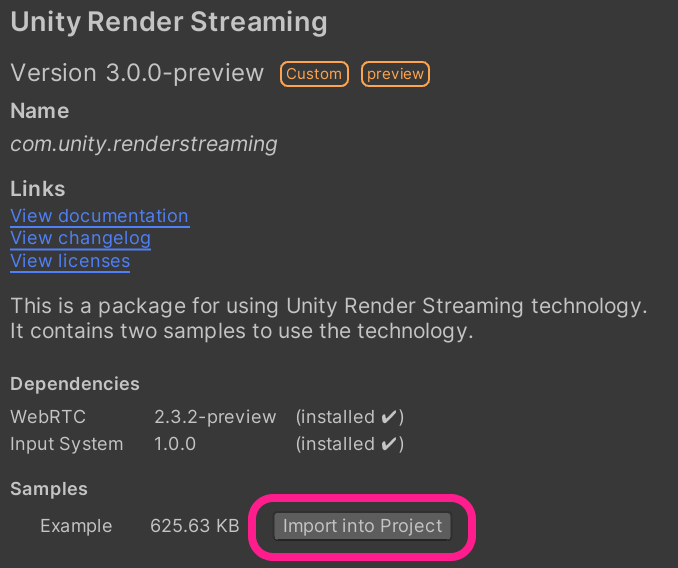Click the 625.63 KB sample size
Screen dimensions: 678x568
point(194,526)
